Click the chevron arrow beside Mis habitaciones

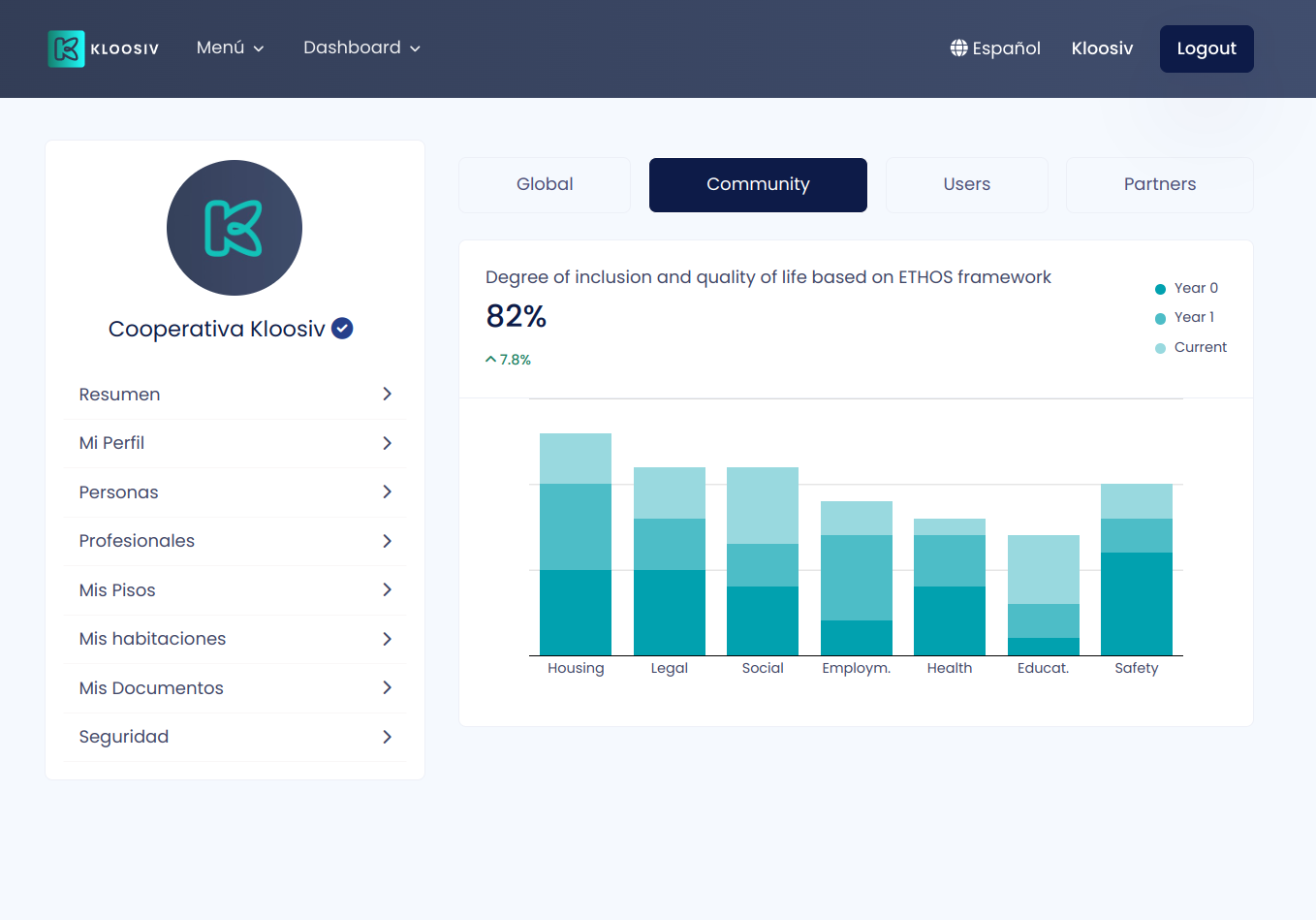tap(387, 639)
